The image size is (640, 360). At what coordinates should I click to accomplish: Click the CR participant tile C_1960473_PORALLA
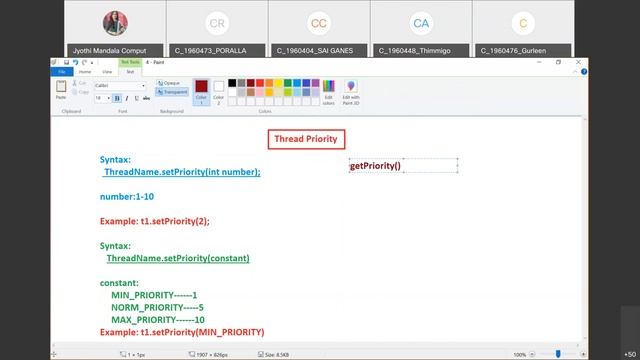point(217,29)
